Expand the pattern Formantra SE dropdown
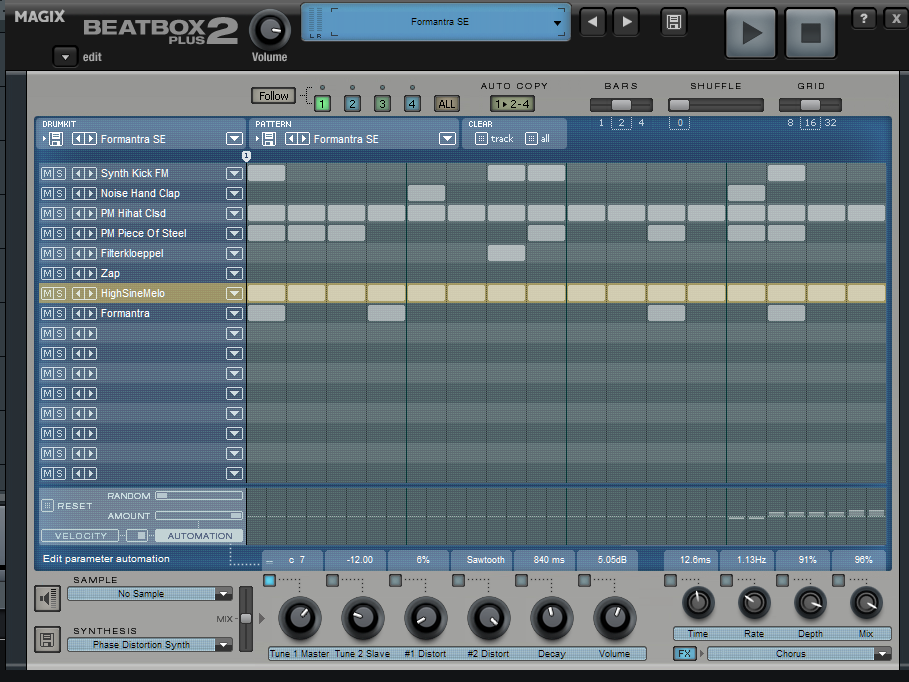Viewport: 909px width, 682px height. point(447,139)
